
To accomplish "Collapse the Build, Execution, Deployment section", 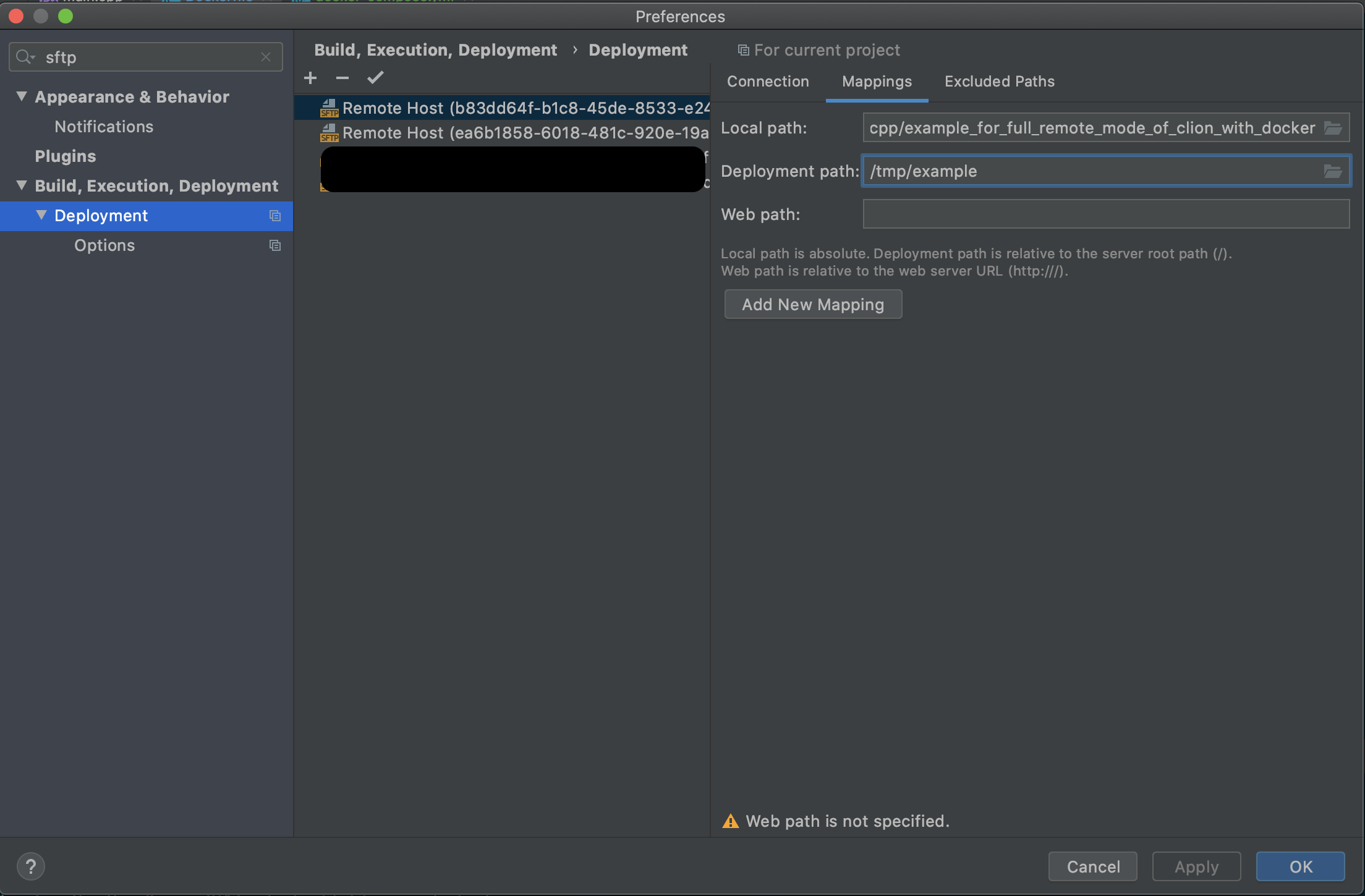I will pos(22,185).
